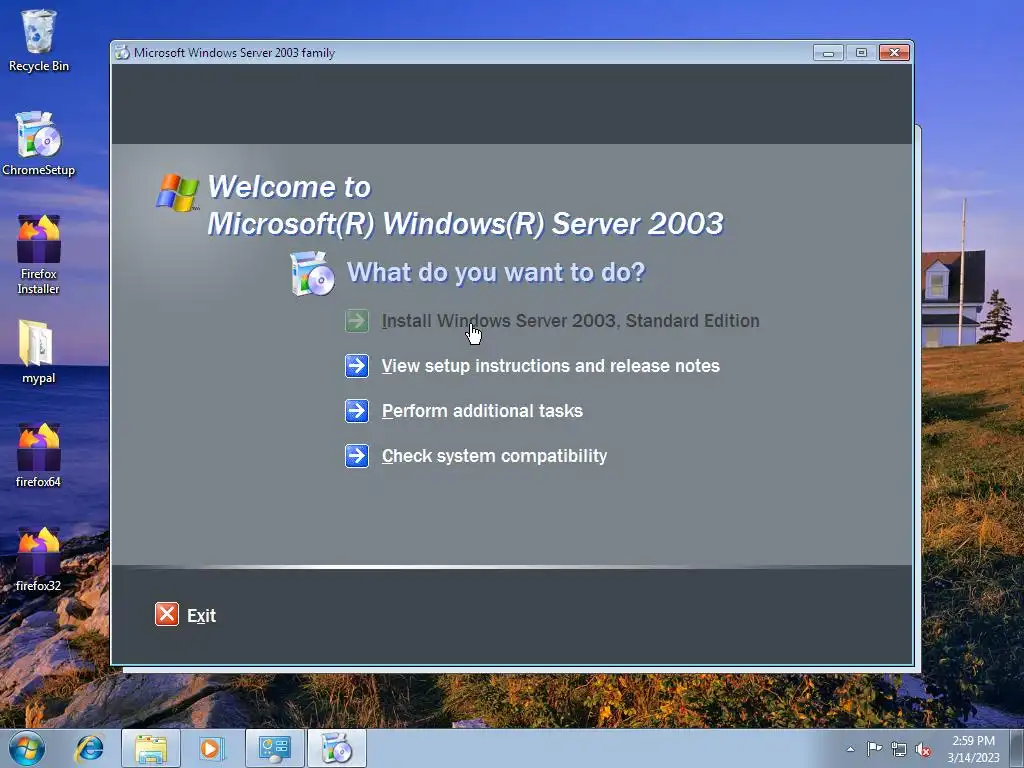Click the 'Microsoft(R) Windows(R) Server 2003' heading text
1024x768 pixels.
point(465,223)
